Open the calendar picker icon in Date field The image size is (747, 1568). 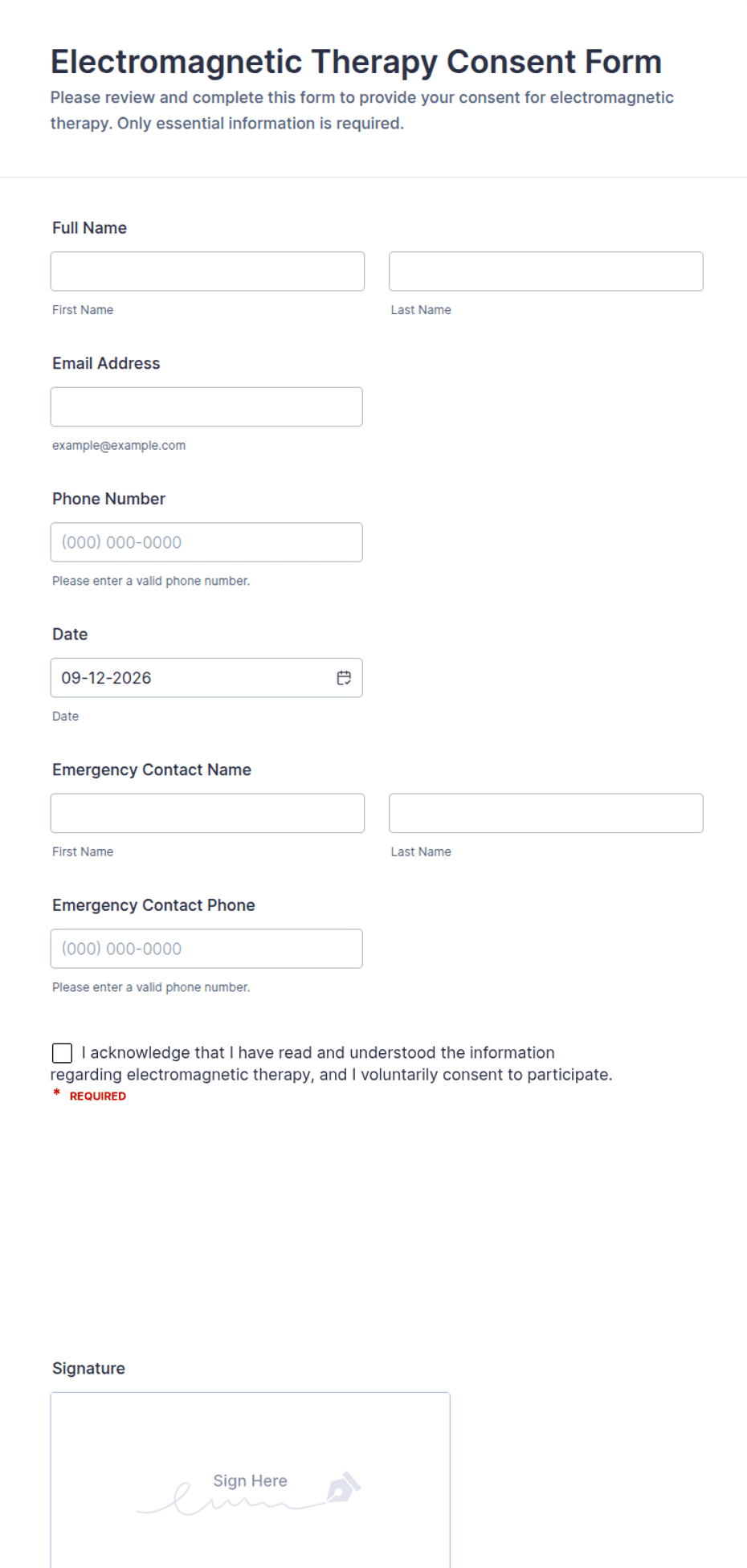point(344,678)
